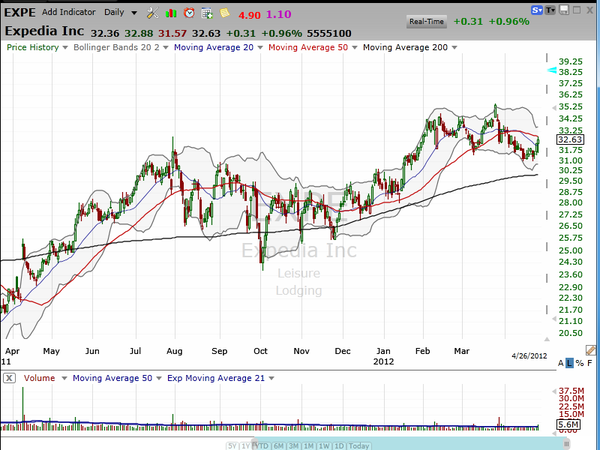Click the Bollinger Bands 20 2 label
The height and width of the screenshot is (450, 600).
tap(116, 47)
